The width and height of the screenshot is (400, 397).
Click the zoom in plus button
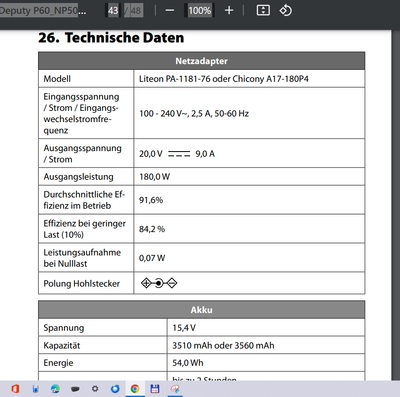[x=229, y=11]
